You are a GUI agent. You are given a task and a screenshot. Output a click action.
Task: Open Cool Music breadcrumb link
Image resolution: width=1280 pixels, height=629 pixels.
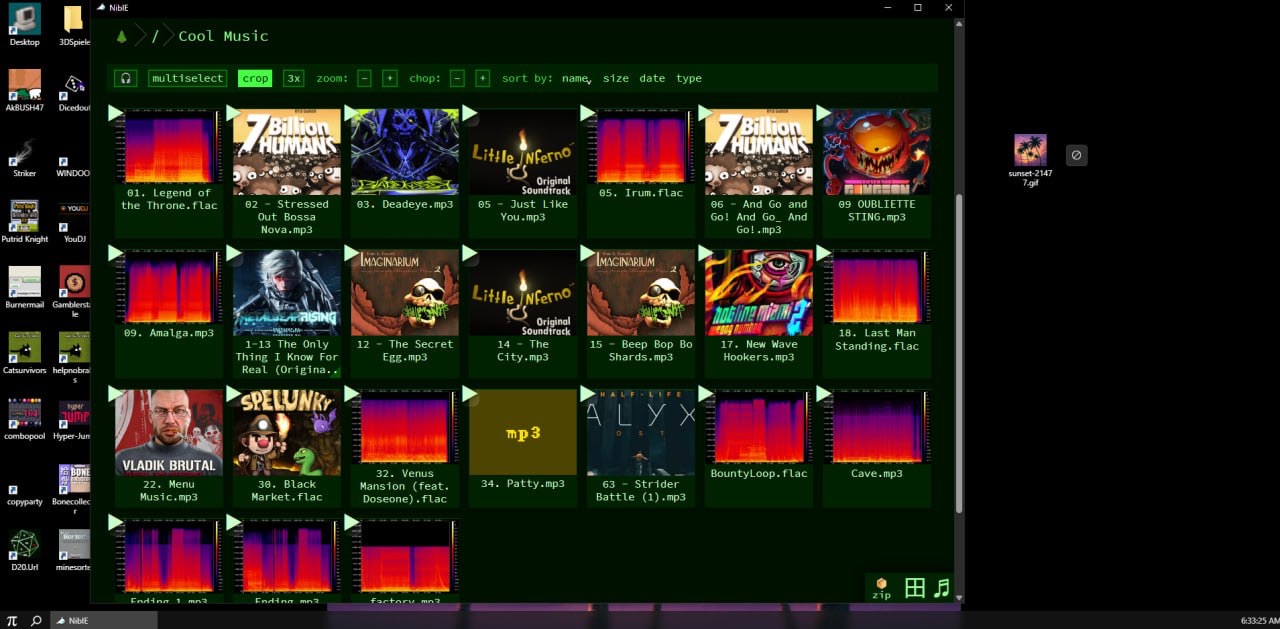coord(223,36)
